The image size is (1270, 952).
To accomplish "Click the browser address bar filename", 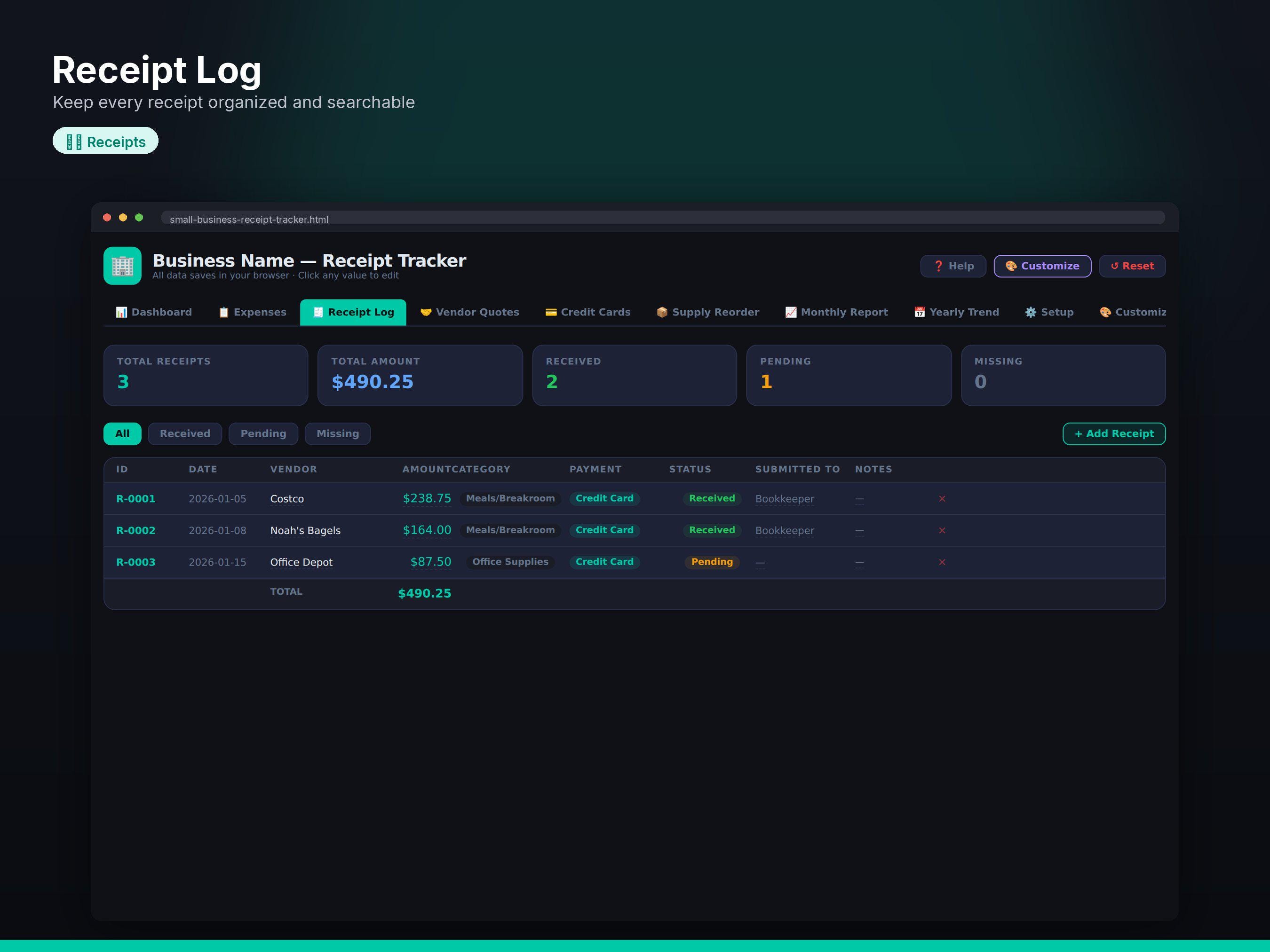I will click(249, 219).
